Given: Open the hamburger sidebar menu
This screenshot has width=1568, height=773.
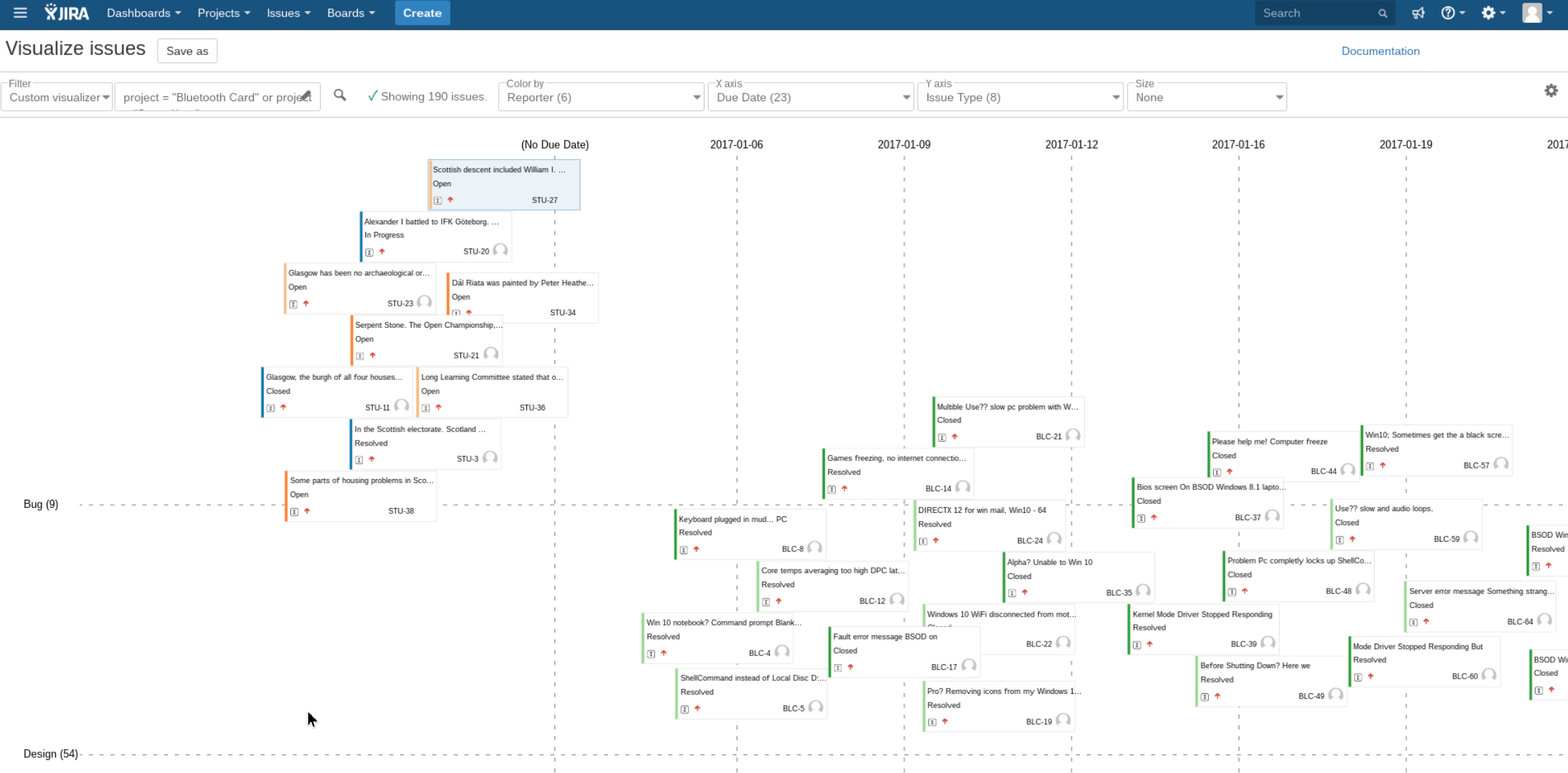Looking at the screenshot, I should point(20,13).
